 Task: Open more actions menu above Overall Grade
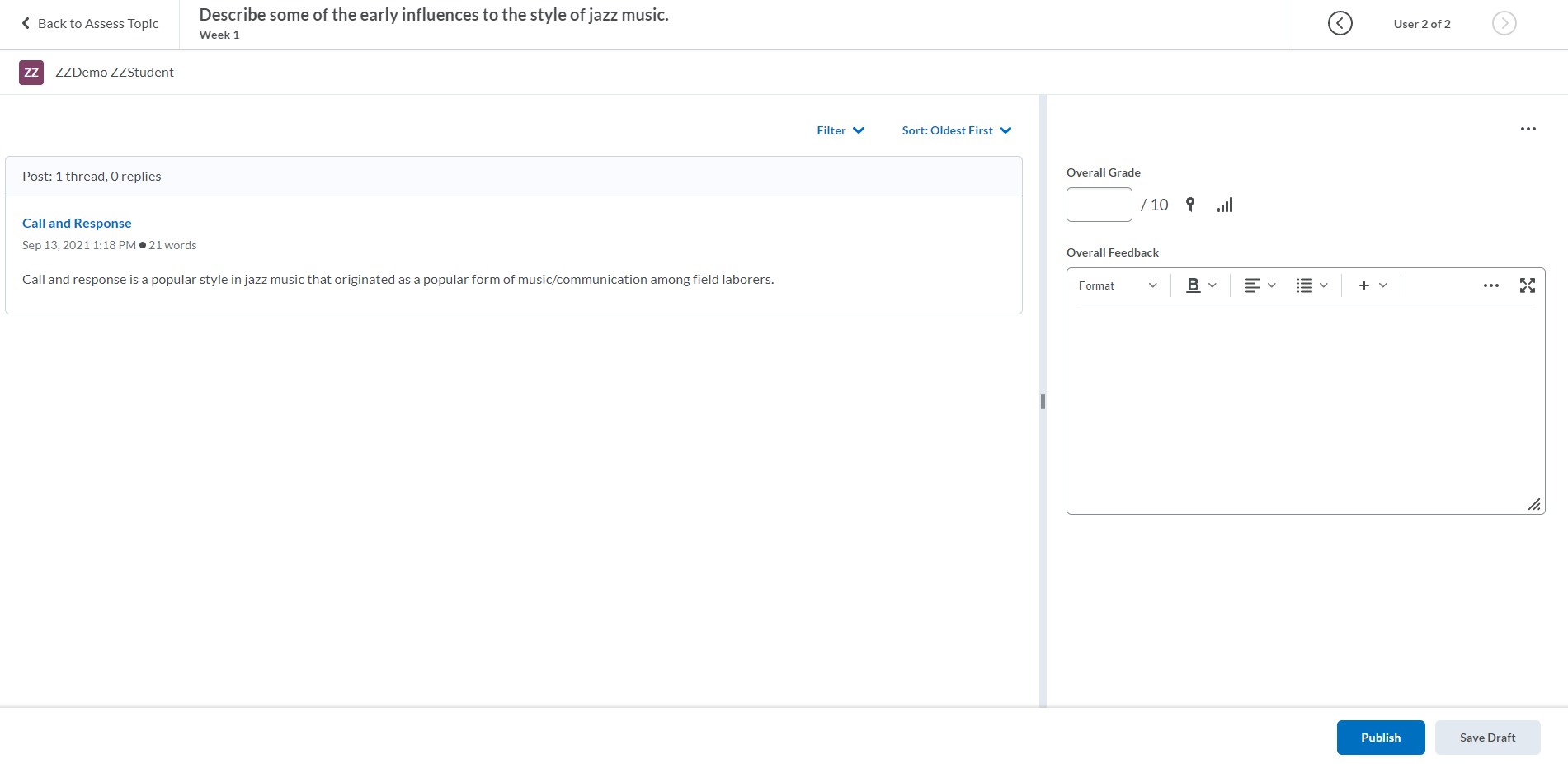1528,129
